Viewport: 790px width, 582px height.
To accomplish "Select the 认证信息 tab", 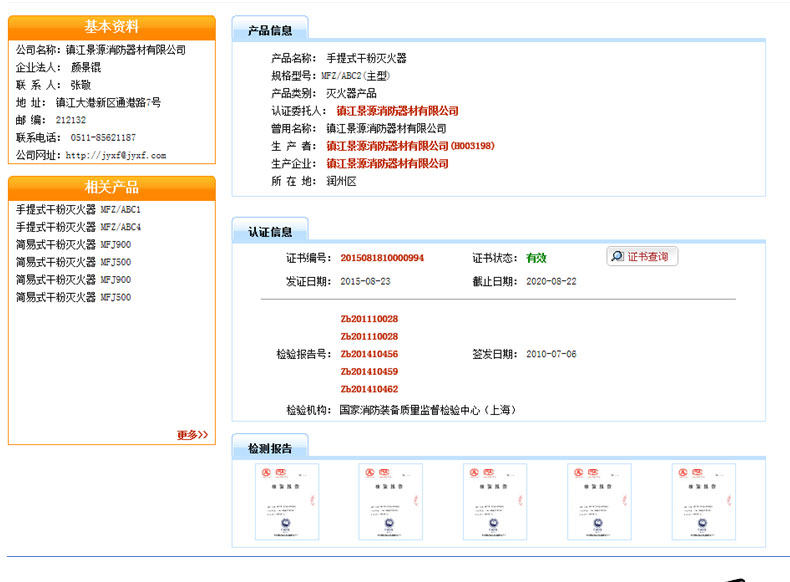I will (270, 231).
